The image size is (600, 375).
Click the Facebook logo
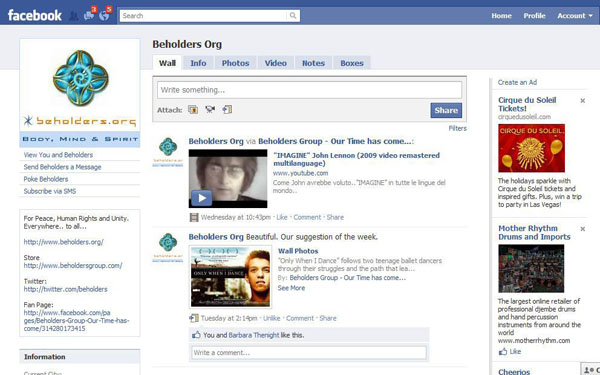34,15
